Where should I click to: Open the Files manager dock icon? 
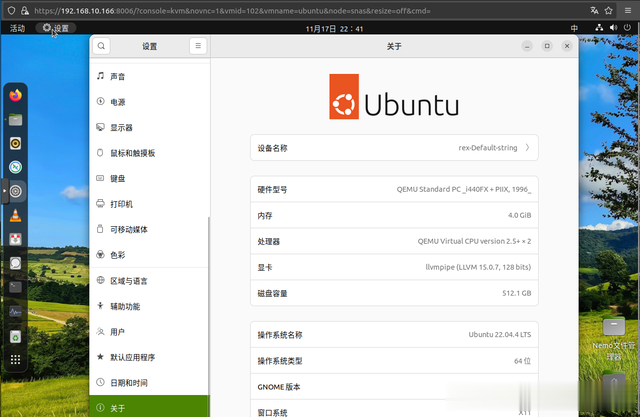pos(16,120)
